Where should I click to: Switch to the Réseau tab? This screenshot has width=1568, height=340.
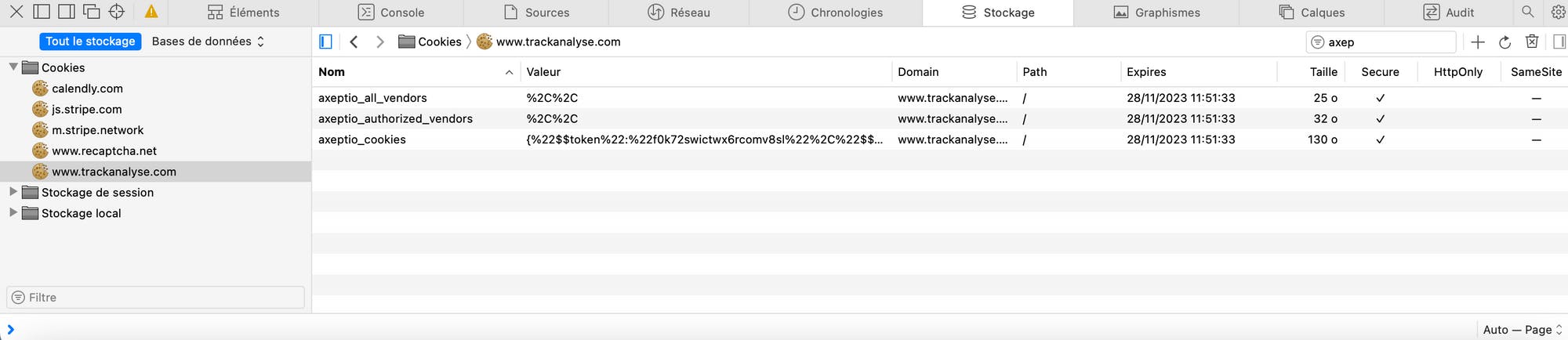[x=678, y=13]
